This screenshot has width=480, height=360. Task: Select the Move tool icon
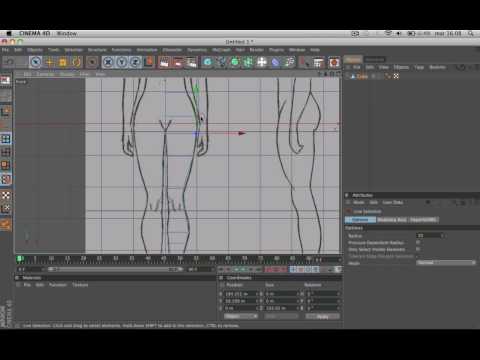[x=49, y=62]
